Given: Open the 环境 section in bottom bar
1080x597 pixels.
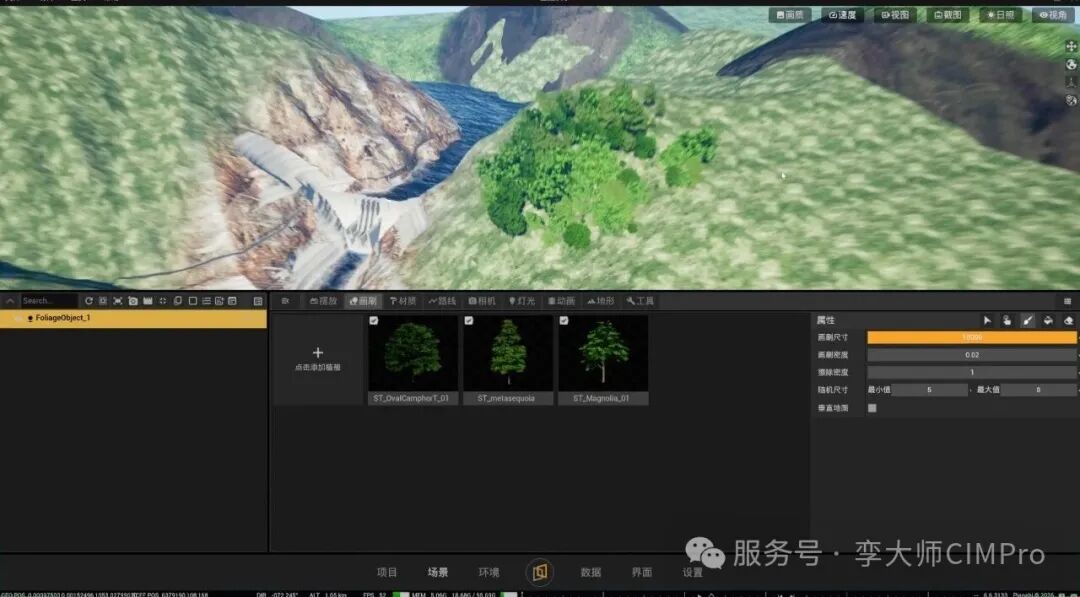Looking at the screenshot, I should pos(489,572).
